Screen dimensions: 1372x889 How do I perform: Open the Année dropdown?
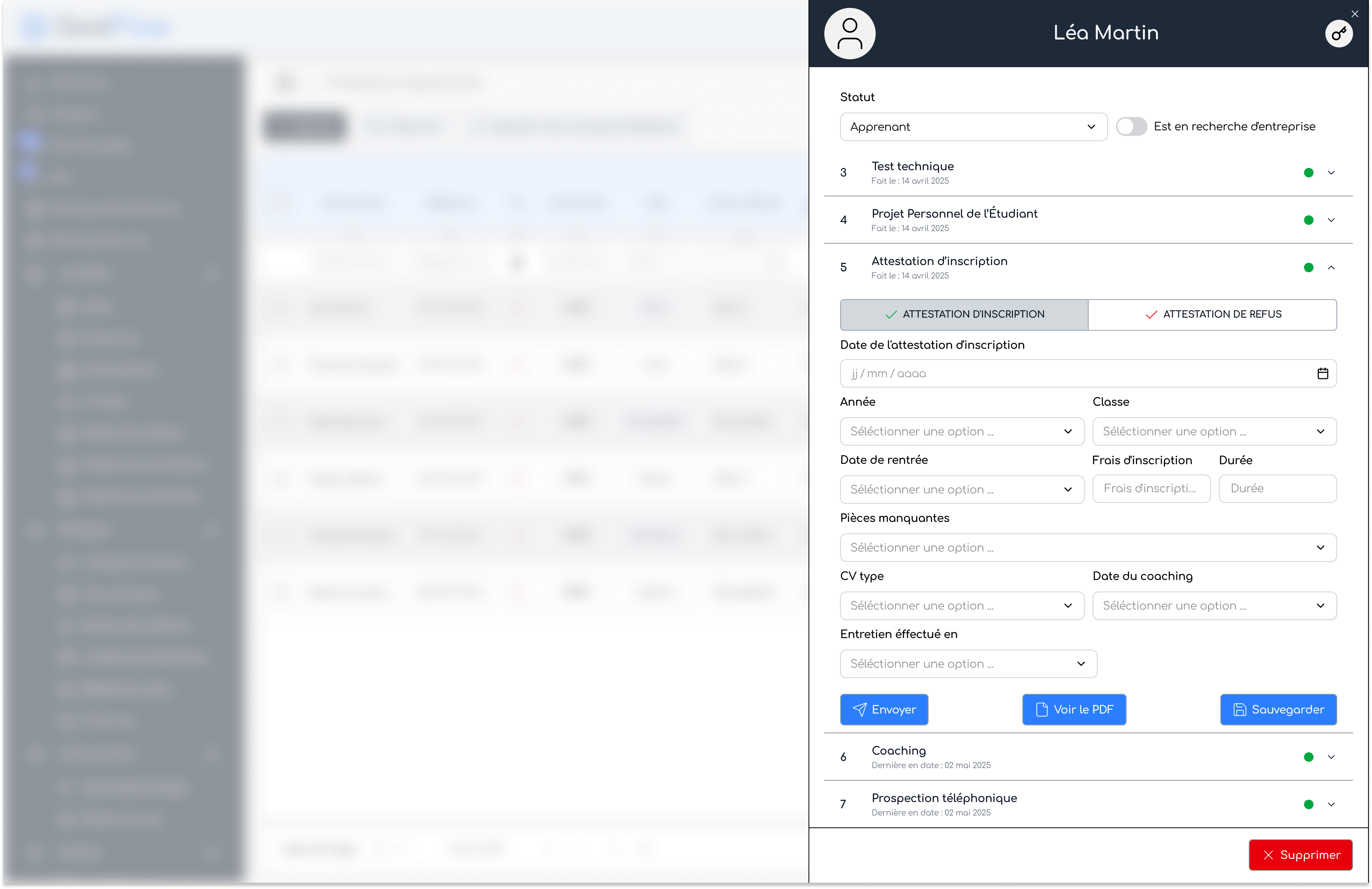click(x=962, y=431)
